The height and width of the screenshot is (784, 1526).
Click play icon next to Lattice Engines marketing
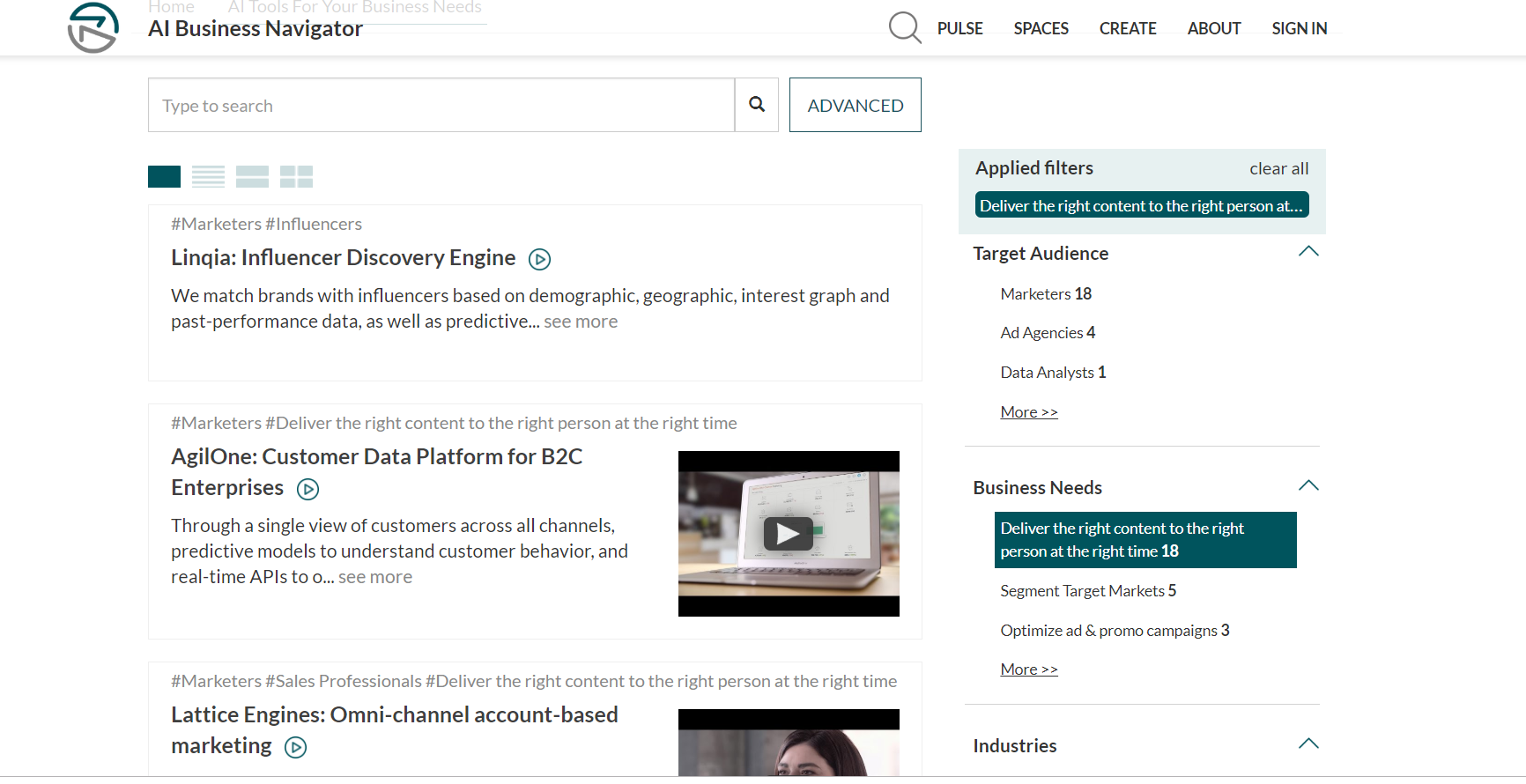click(x=295, y=747)
